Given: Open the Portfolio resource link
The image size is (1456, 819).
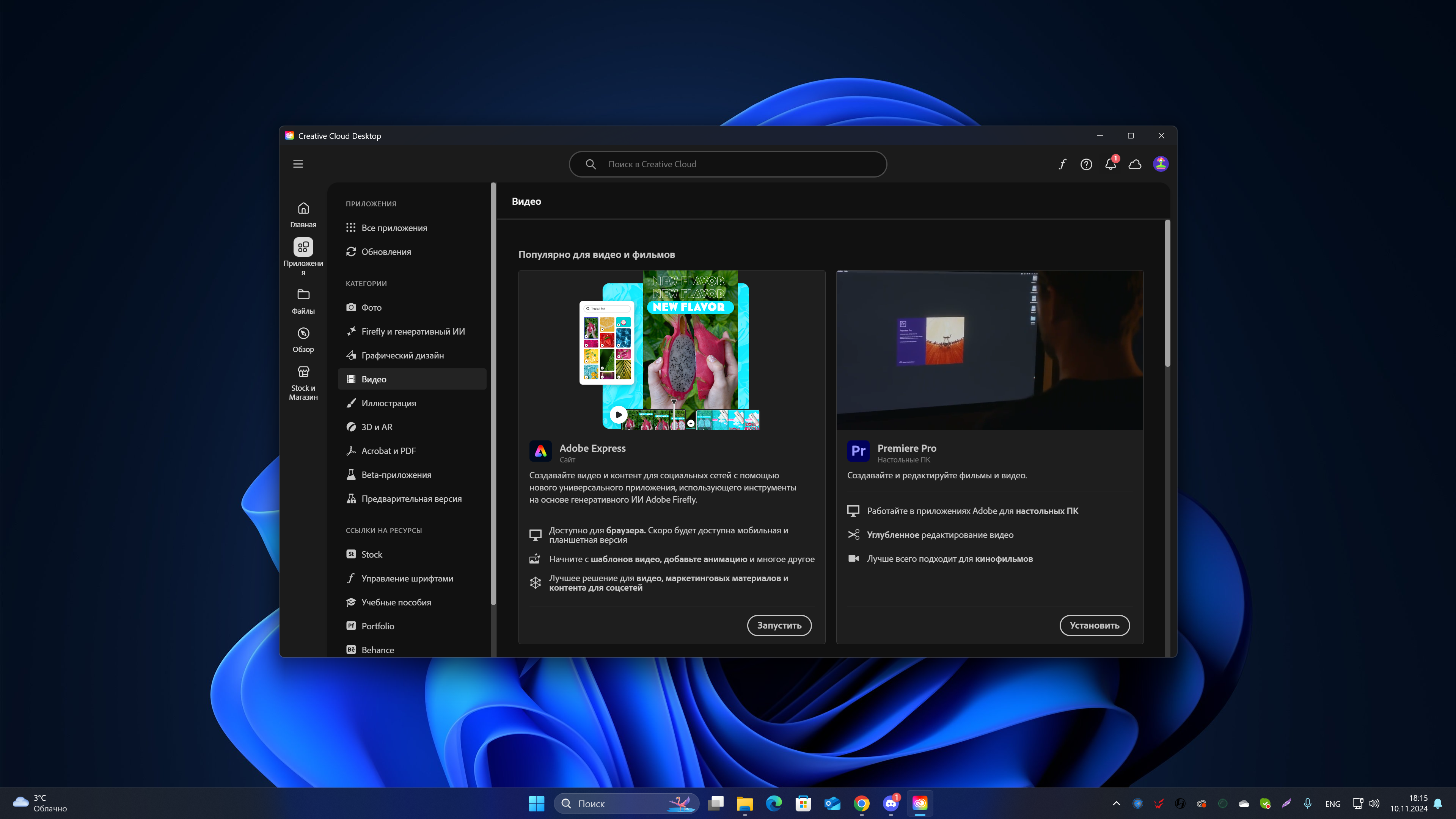Looking at the screenshot, I should pos(412,626).
